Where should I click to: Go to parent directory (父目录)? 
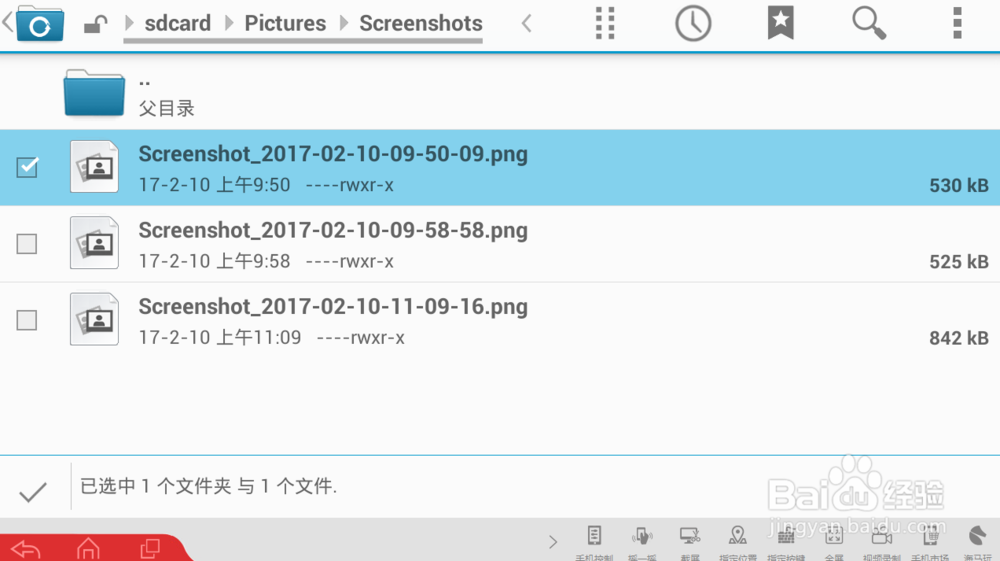pos(500,93)
